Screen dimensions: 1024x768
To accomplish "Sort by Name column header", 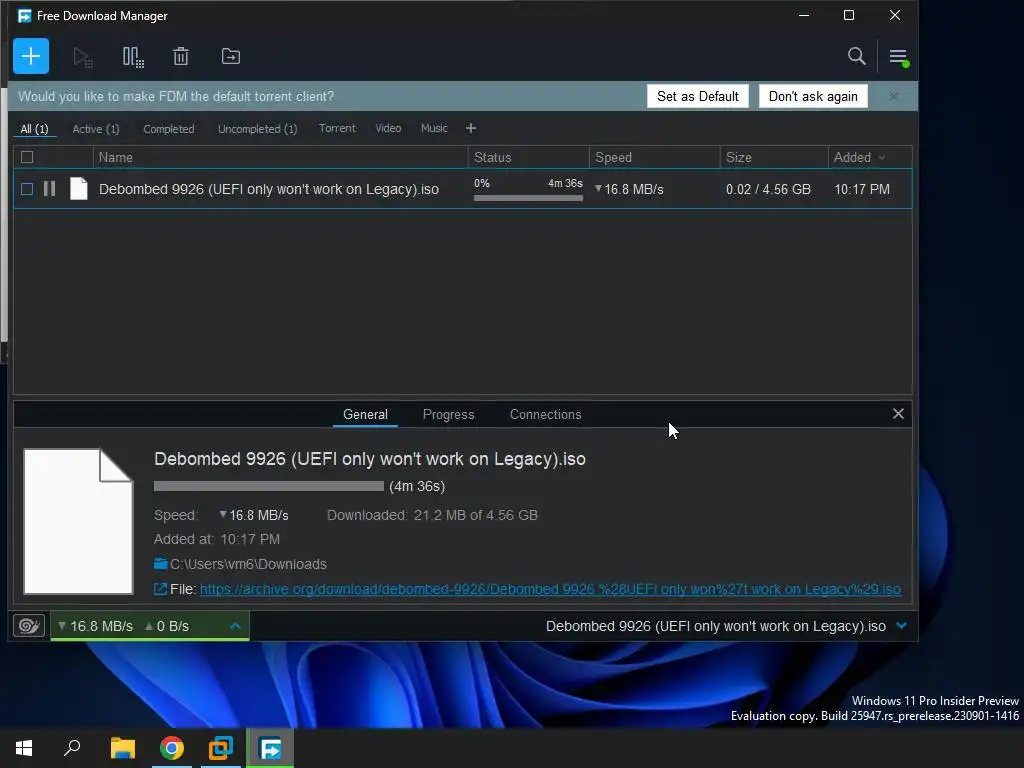I will 116,157.
